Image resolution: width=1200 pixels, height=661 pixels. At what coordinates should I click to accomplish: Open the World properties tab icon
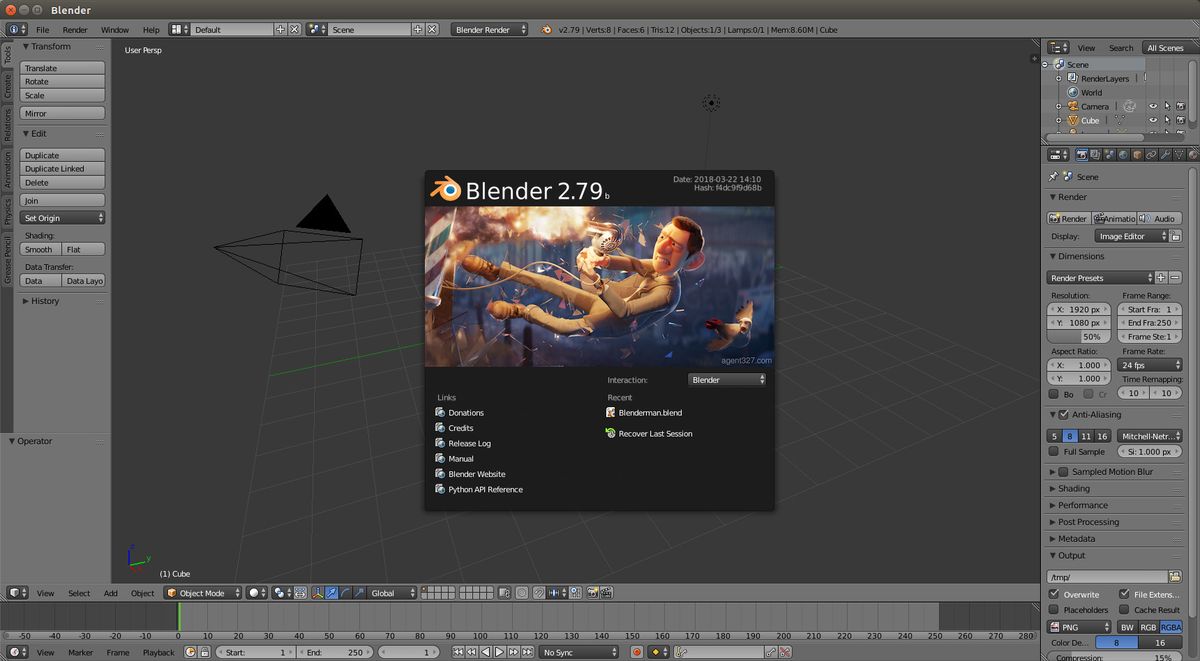pyautogui.click(x=1123, y=155)
